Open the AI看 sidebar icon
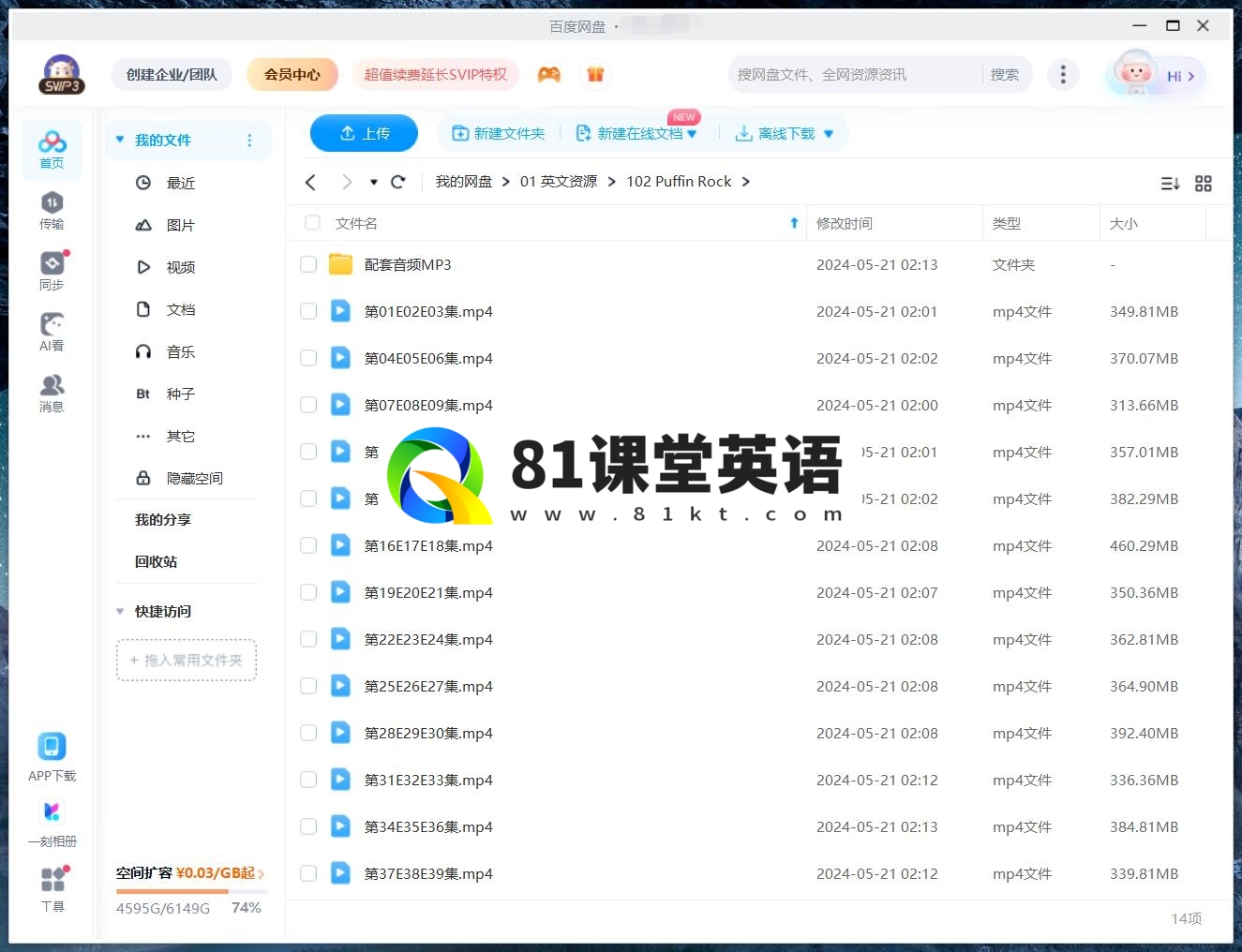This screenshot has height=952, width=1242. click(x=52, y=332)
